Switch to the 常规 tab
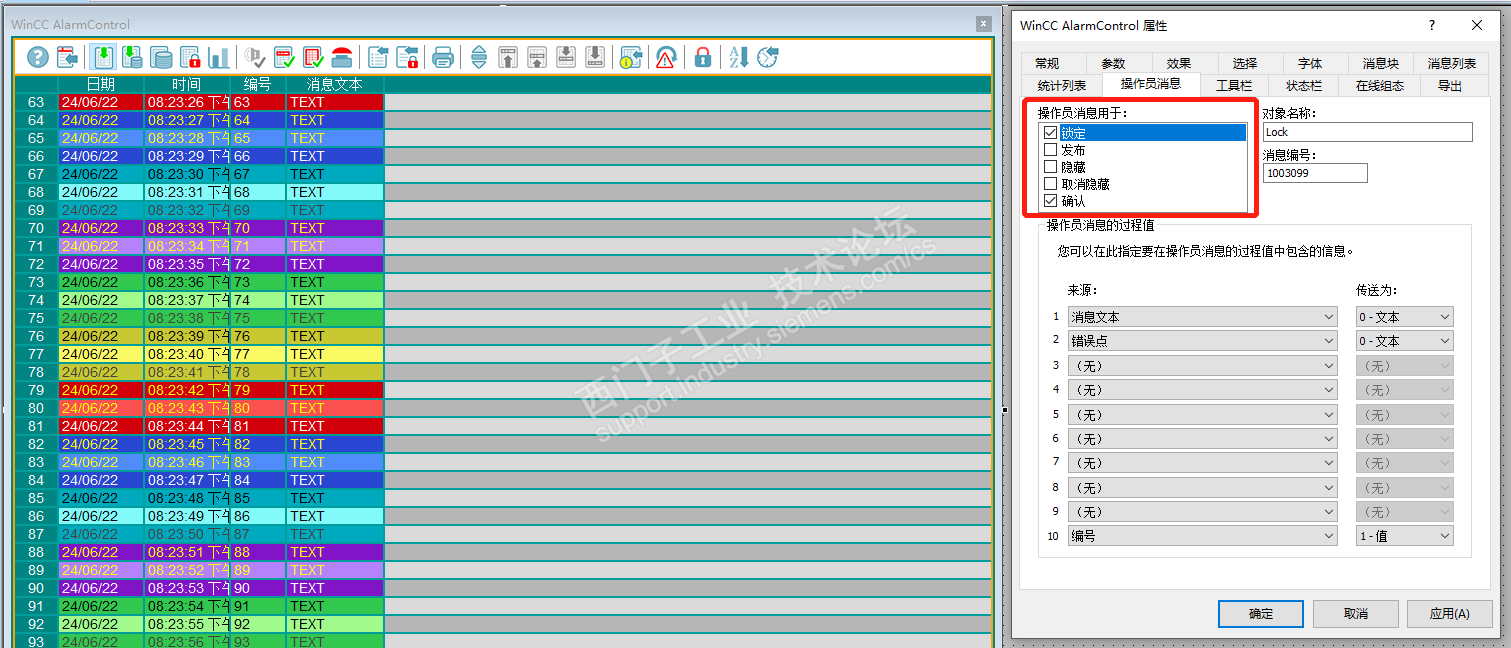The height and width of the screenshot is (648, 1511). 1046,63
